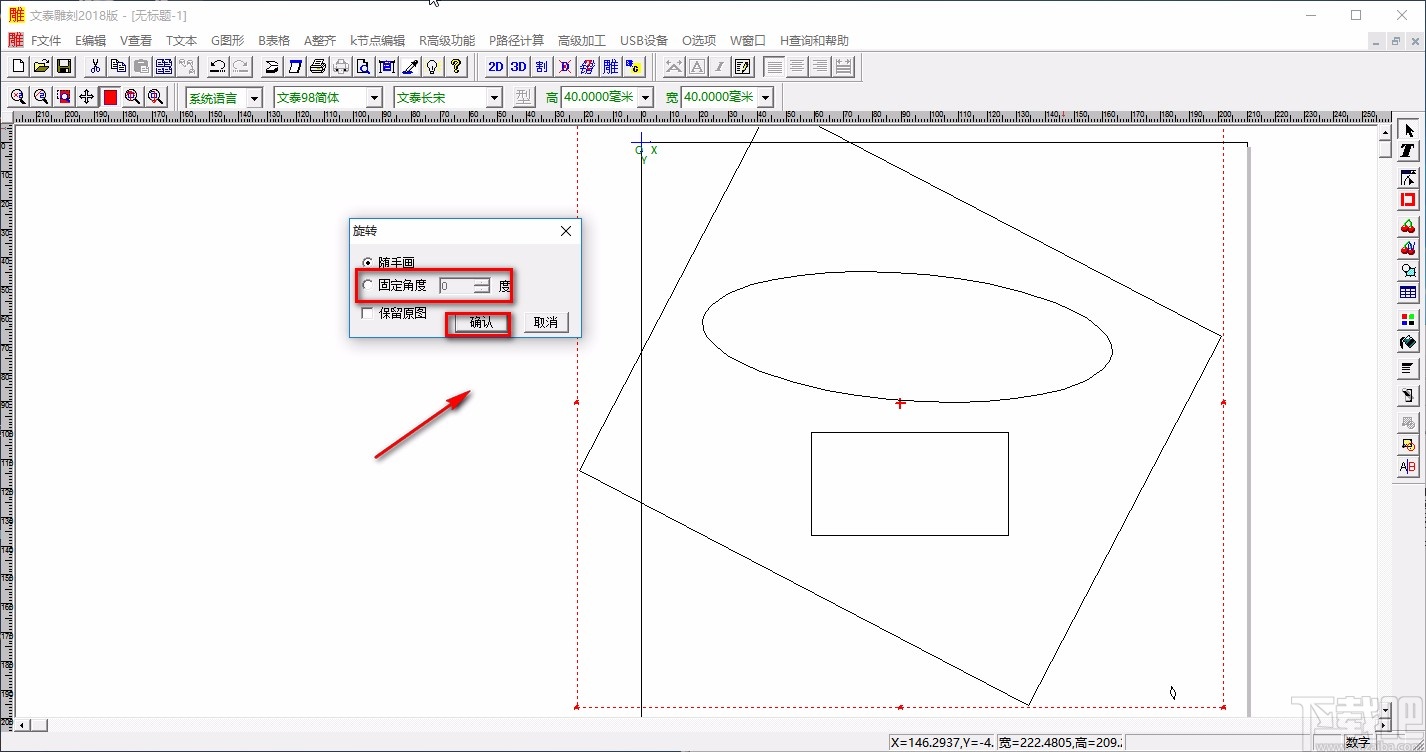
Task: Open the P路径计算 menu
Action: click(x=516, y=41)
